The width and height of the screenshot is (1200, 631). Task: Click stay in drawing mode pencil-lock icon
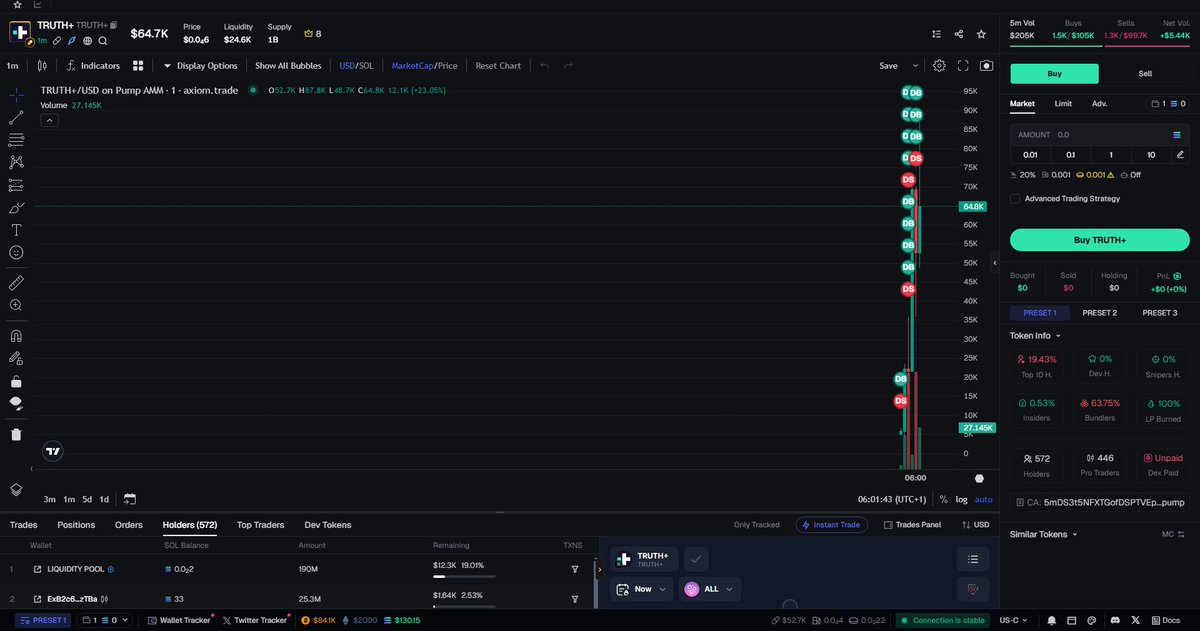(16, 358)
